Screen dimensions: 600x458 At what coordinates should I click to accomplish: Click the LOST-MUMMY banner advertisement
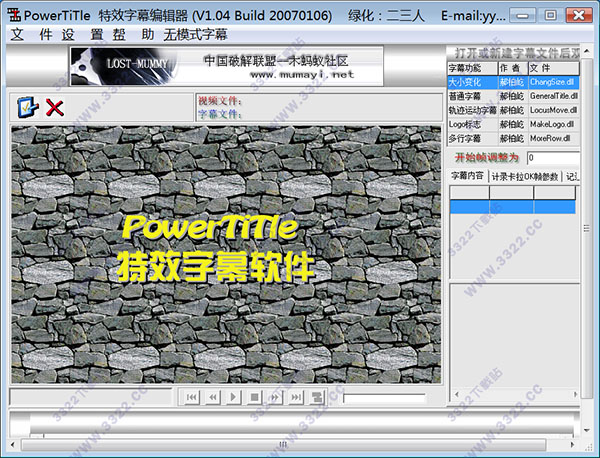(227, 66)
